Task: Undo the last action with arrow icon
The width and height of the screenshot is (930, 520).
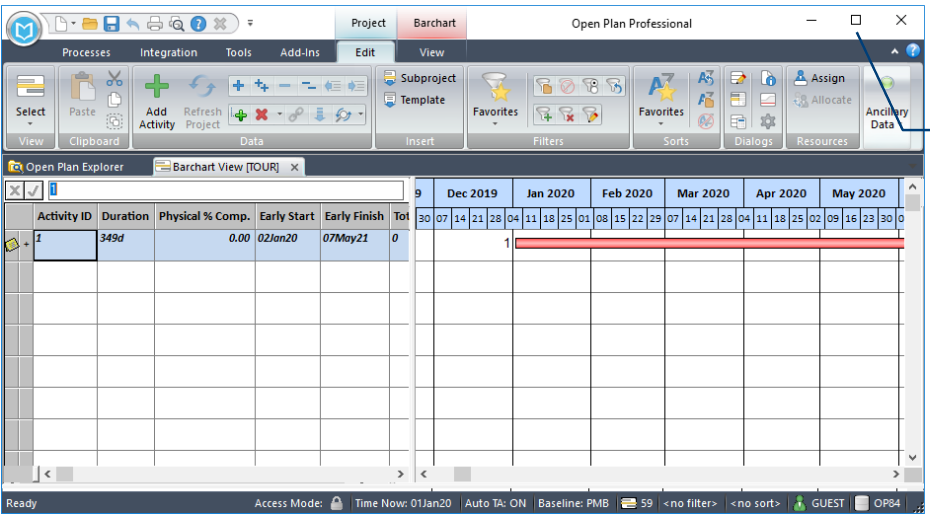Action: pos(133,24)
